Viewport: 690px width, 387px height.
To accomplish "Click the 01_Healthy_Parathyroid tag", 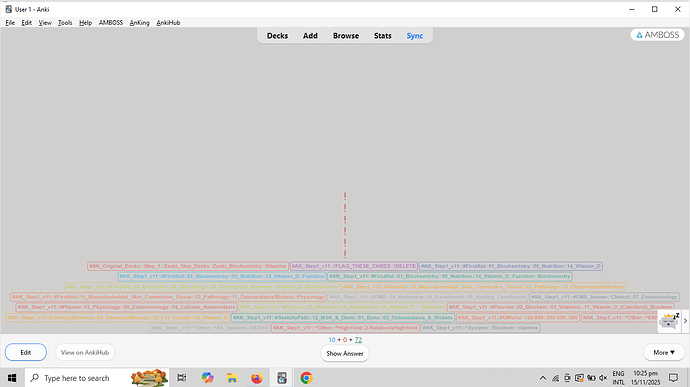I will point(428,297).
